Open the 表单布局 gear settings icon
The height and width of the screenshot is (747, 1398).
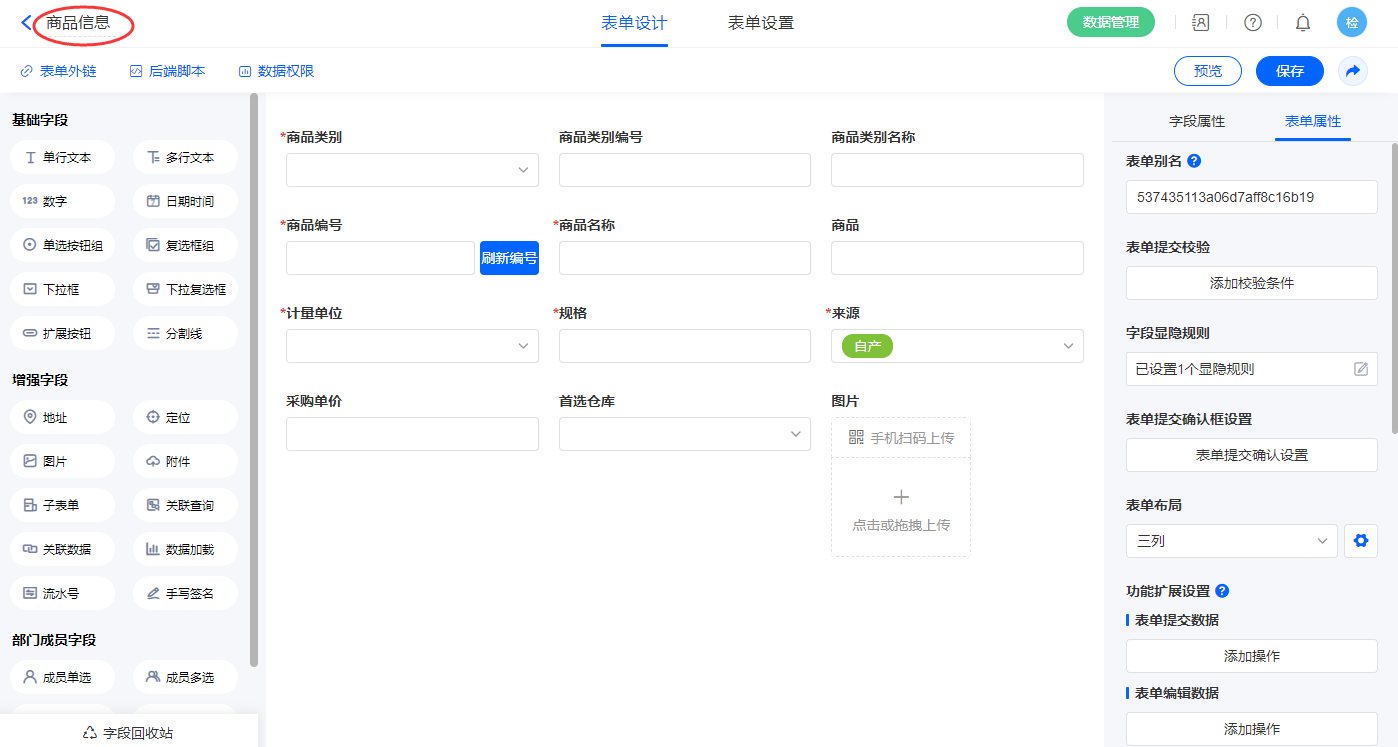pyautogui.click(x=1360, y=541)
